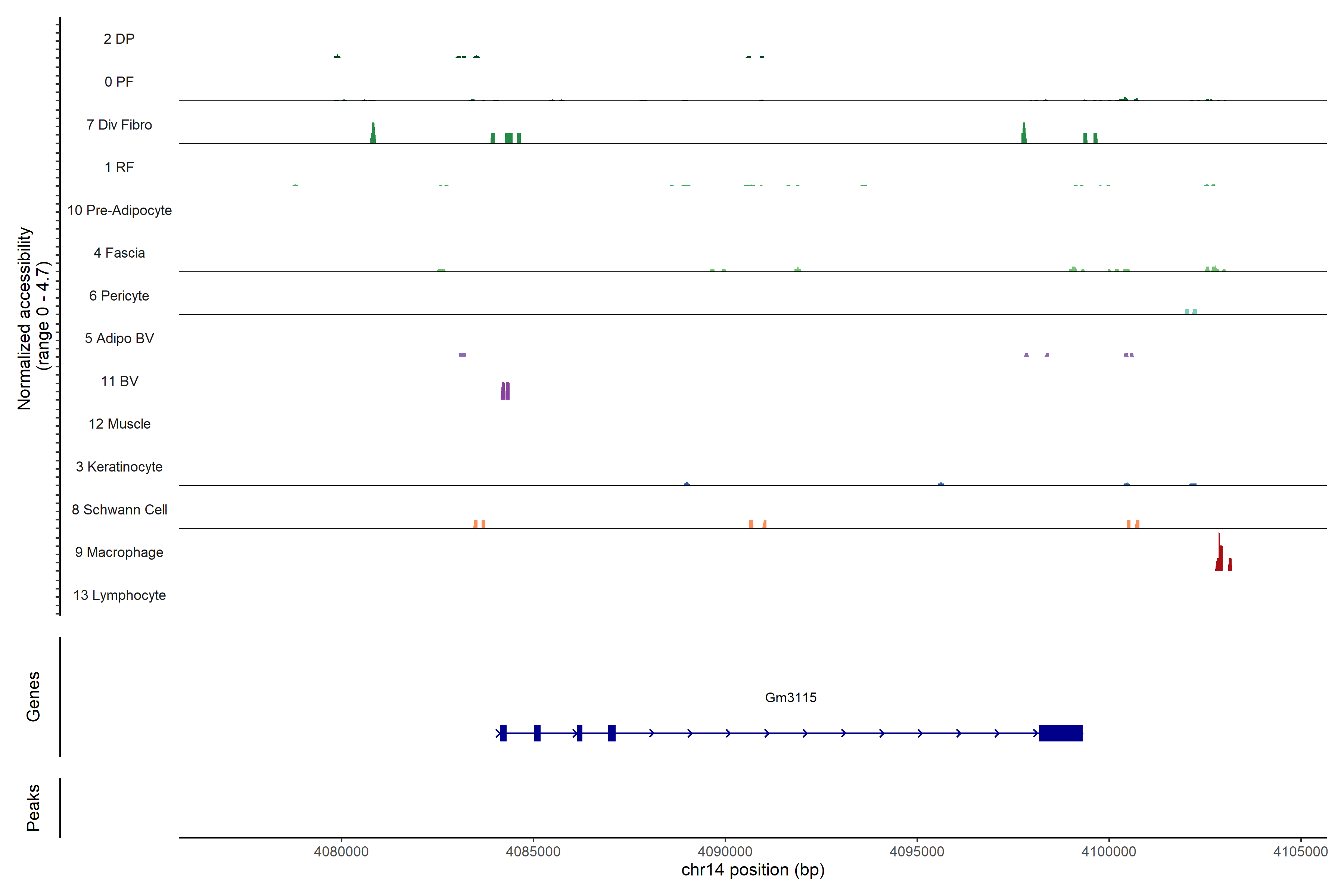Image resolution: width=1344 pixels, height=896 pixels.
Task: Click the 4100000 axis tick label
Action: click(1108, 852)
